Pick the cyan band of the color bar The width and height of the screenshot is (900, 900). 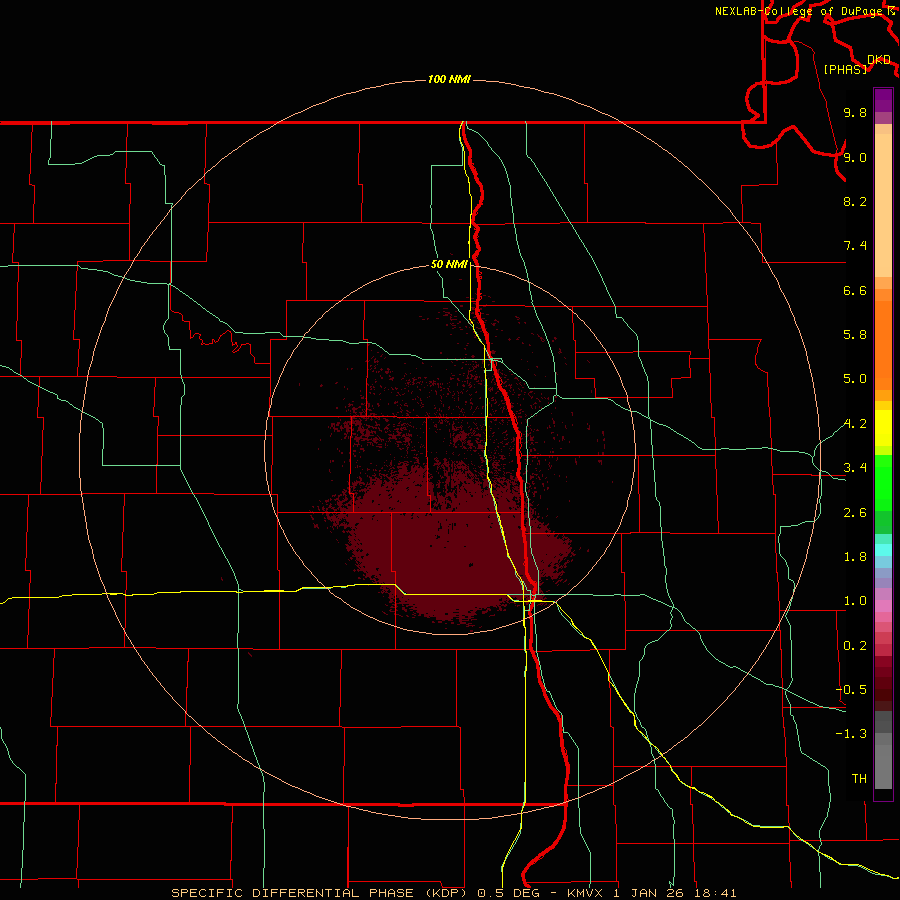pyautogui.click(x=883, y=550)
